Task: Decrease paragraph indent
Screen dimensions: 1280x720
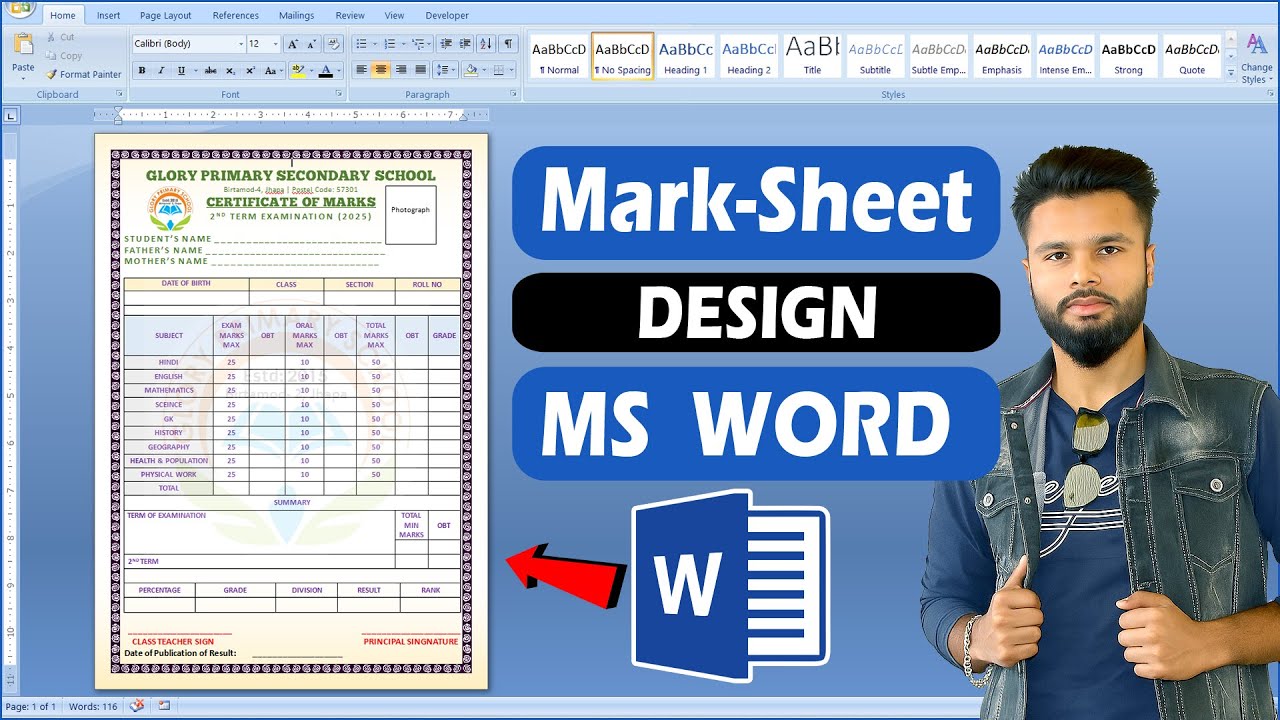Action: click(x=446, y=44)
